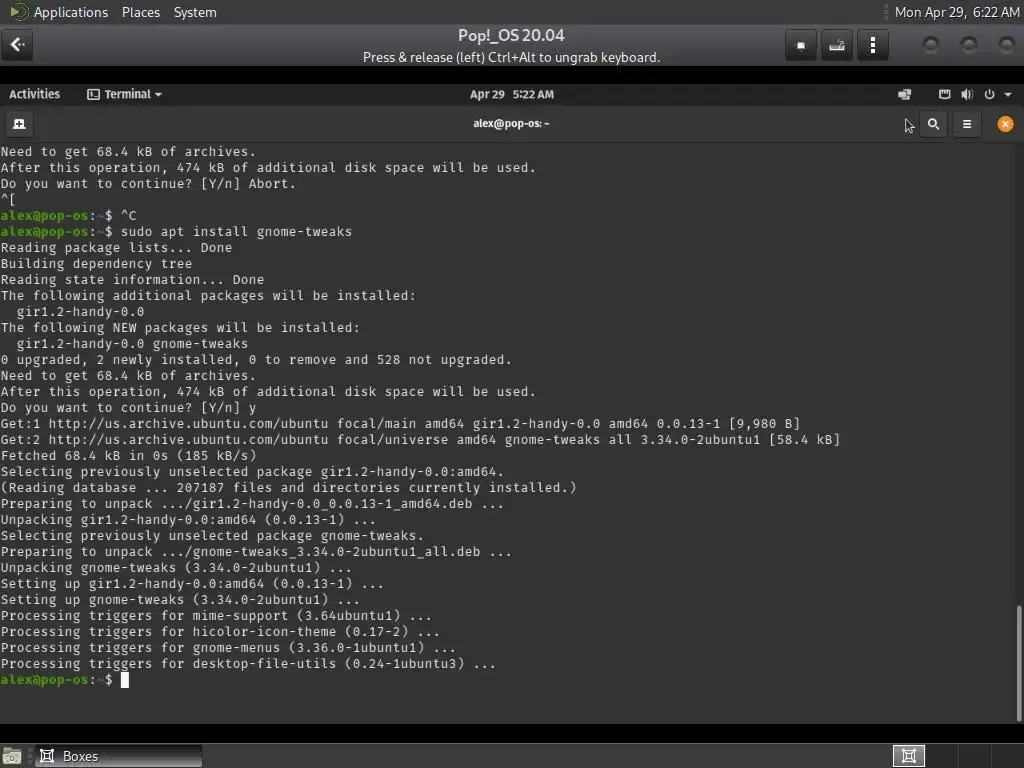Image resolution: width=1024 pixels, height=768 pixels.
Task: Click the terminal title alex@pop-os: ~
Action: pyautogui.click(x=511, y=123)
